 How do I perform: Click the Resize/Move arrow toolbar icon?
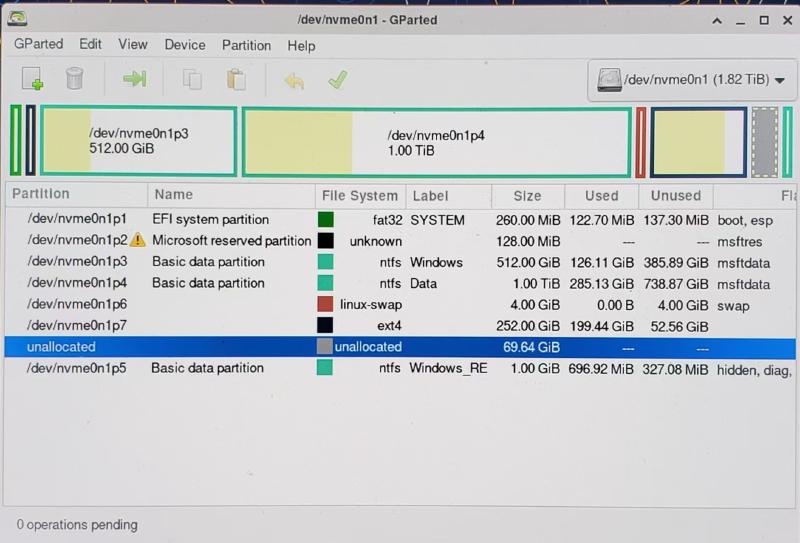tap(135, 79)
